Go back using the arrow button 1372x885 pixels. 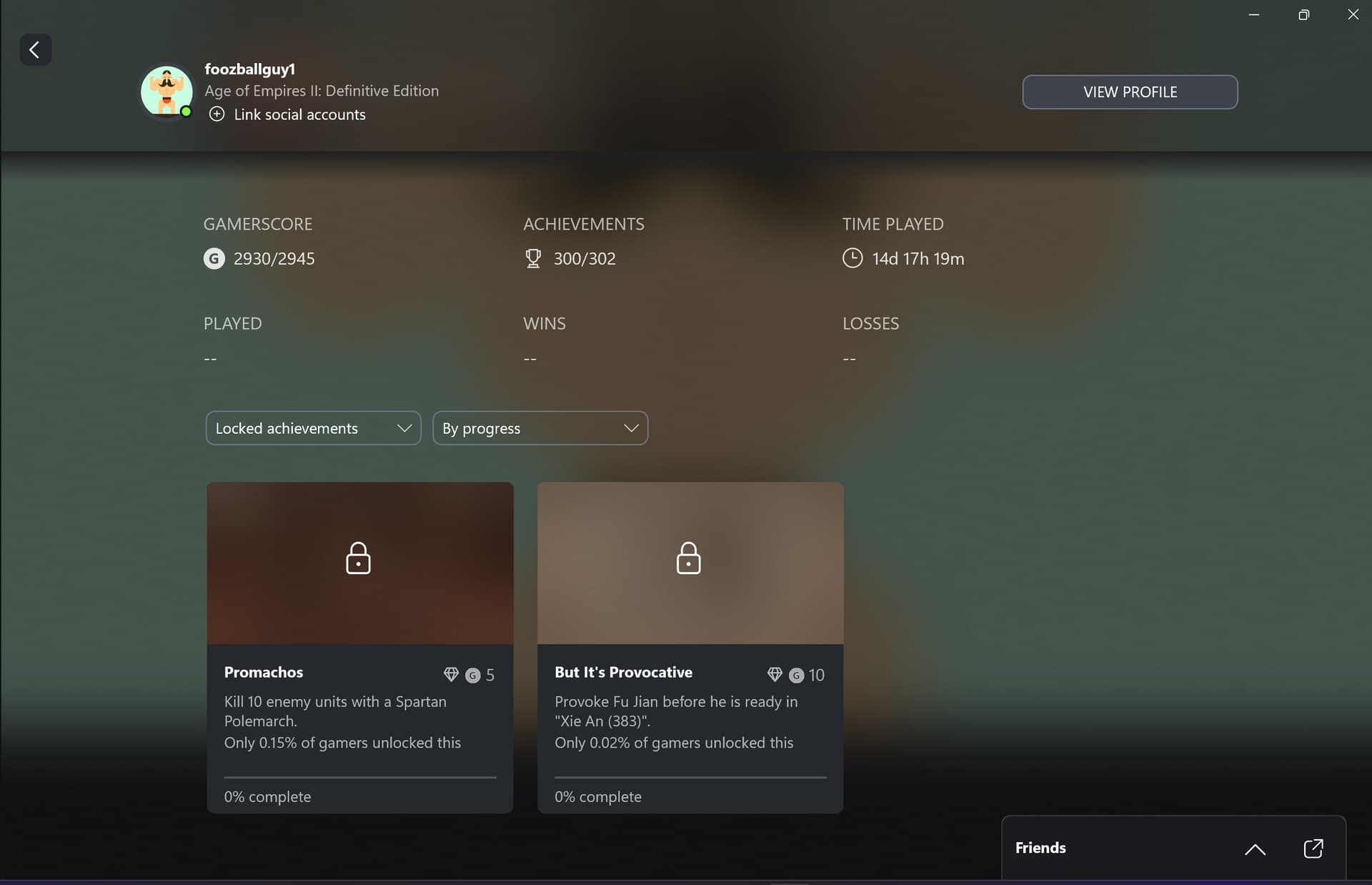coord(35,50)
